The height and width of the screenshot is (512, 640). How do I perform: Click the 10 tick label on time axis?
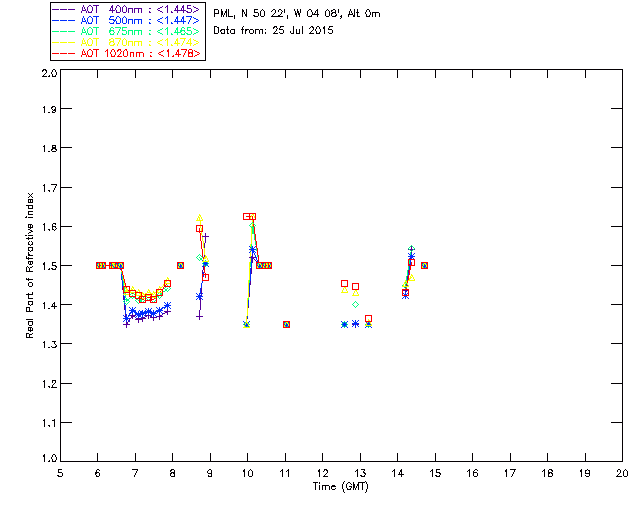(x=247, y=473)
